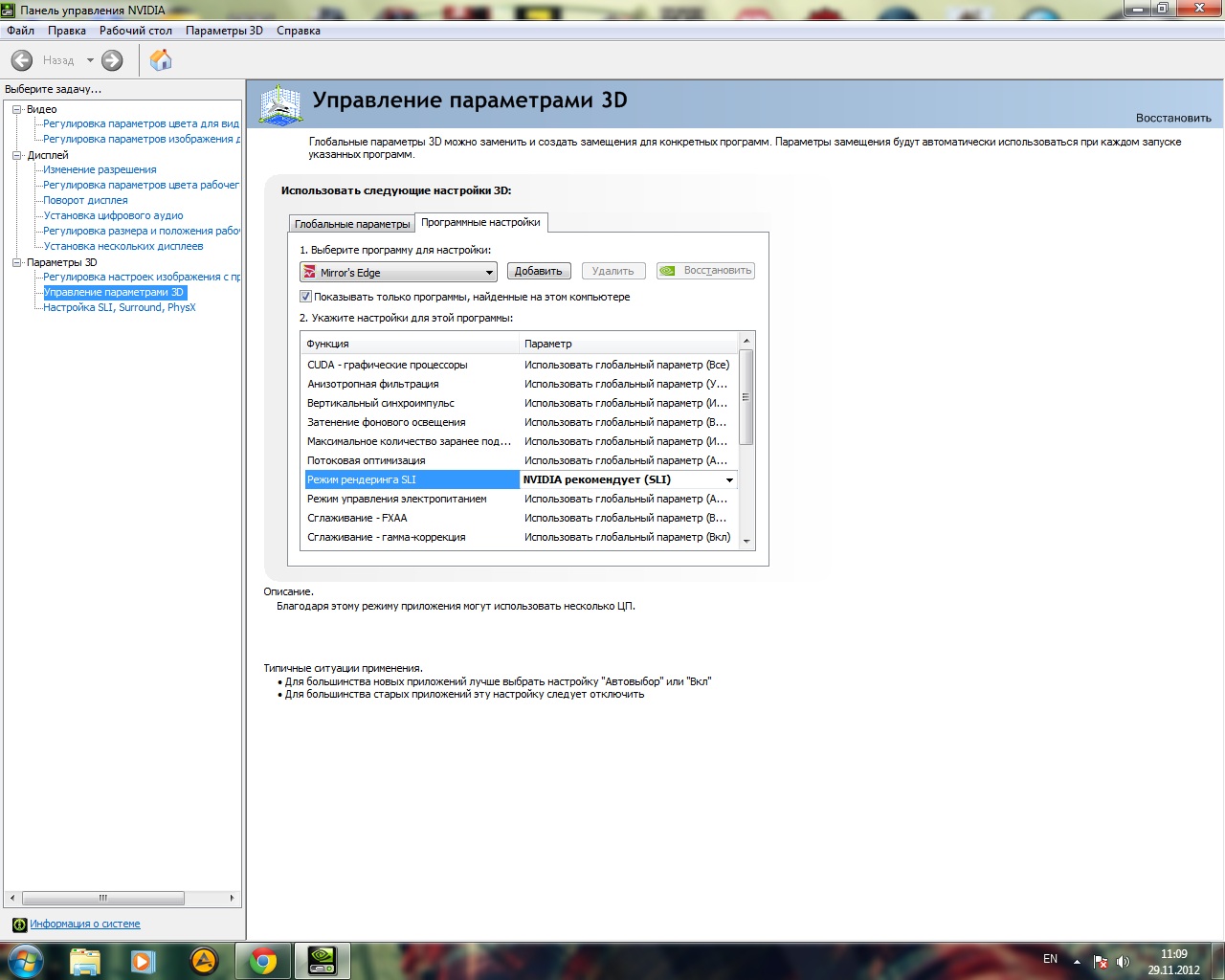Select the 'Программные настройки' tab
1225x980 pixels.
point(480,222)
